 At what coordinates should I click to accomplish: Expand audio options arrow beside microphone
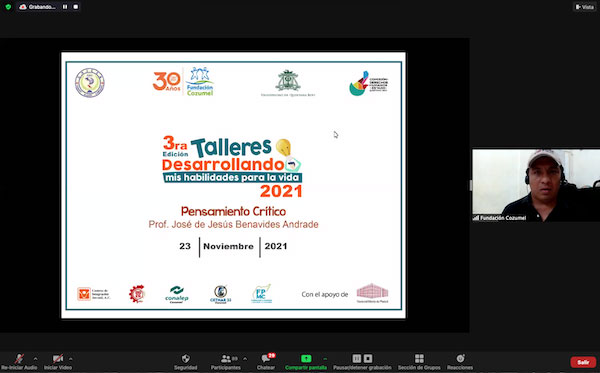[x=36, y=359]
